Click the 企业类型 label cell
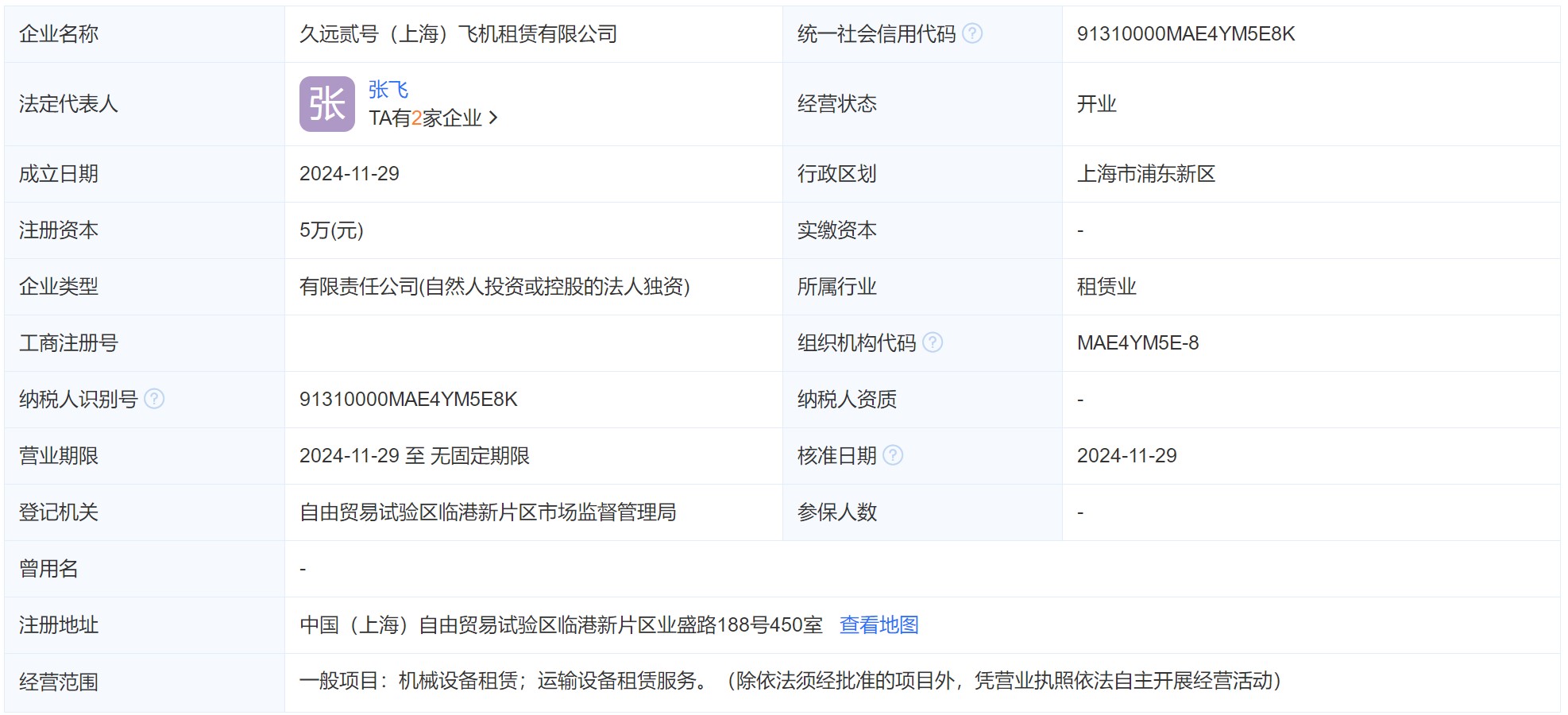This screenshot has width=1568, height=715. click(x=145, y=287)
